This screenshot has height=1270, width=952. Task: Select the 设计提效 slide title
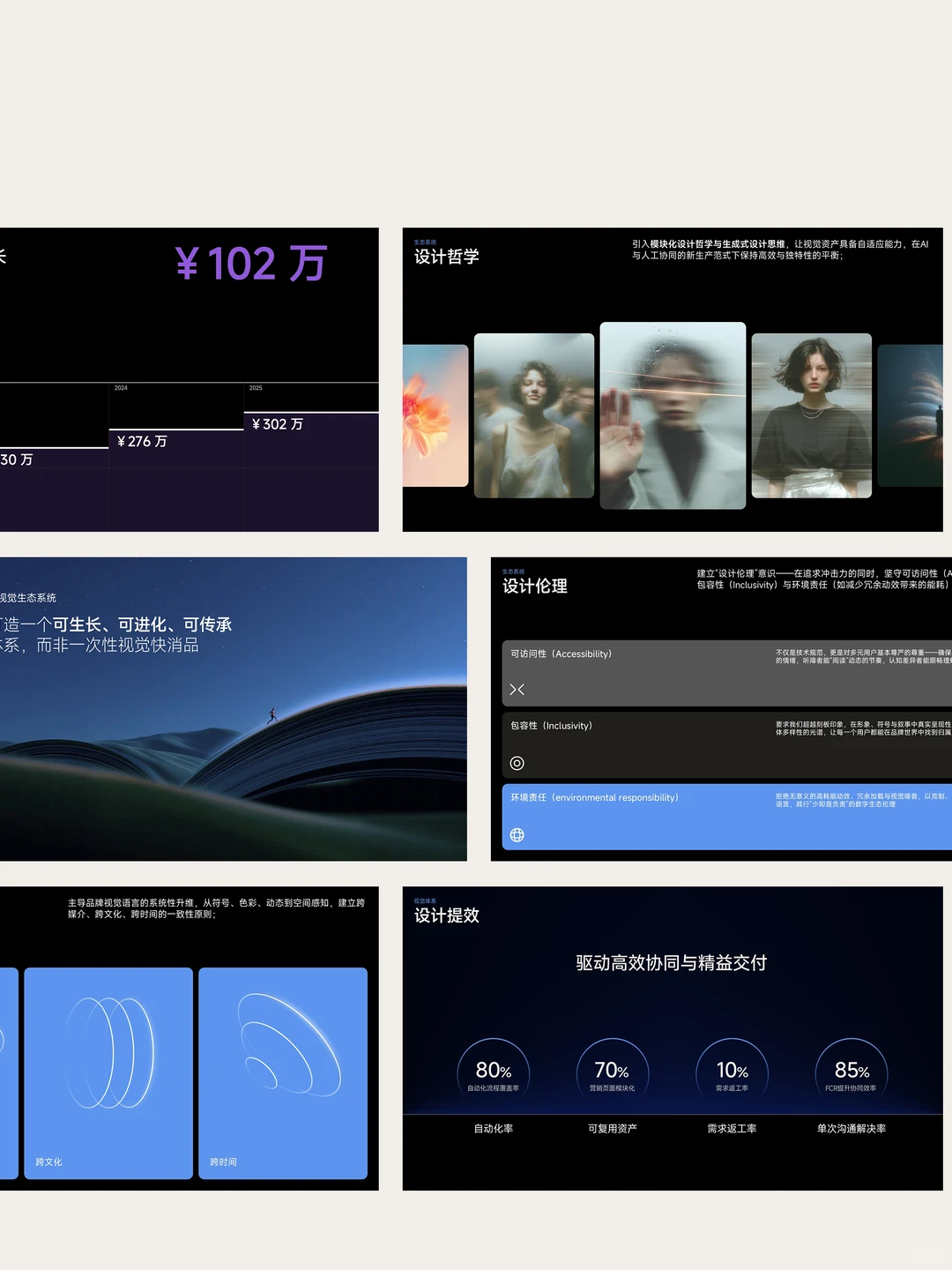click(x=447, y=915)
